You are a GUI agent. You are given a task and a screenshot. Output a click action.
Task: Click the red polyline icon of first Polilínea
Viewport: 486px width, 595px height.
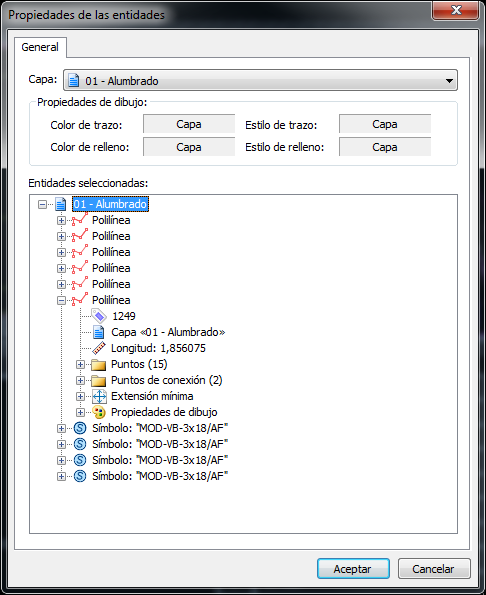click(x=80, y=220)
